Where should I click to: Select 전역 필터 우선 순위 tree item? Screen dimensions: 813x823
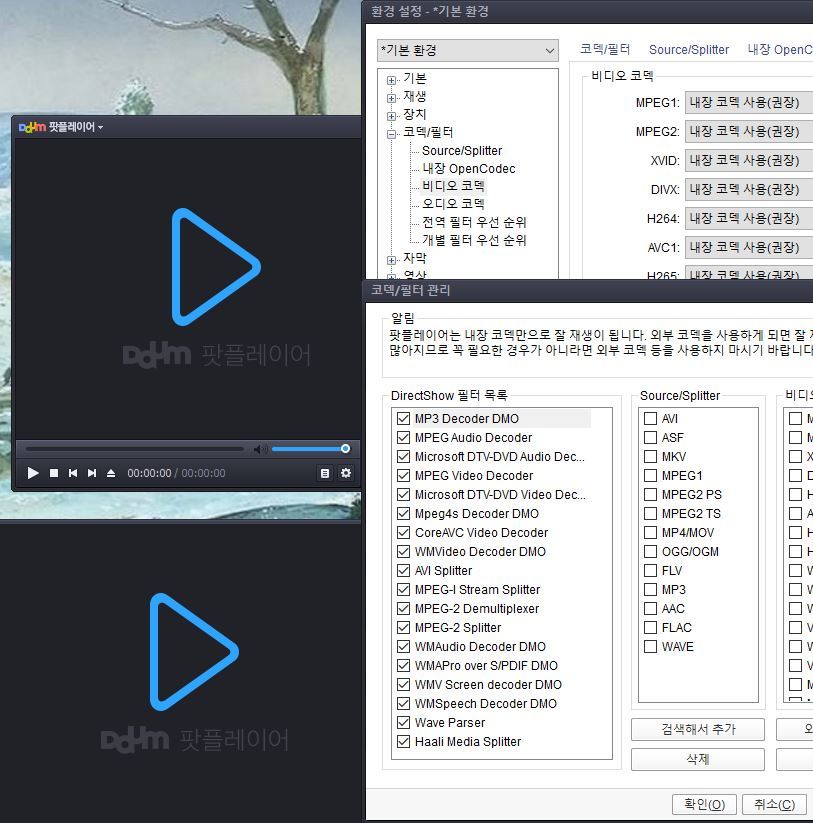coord(474,222)
